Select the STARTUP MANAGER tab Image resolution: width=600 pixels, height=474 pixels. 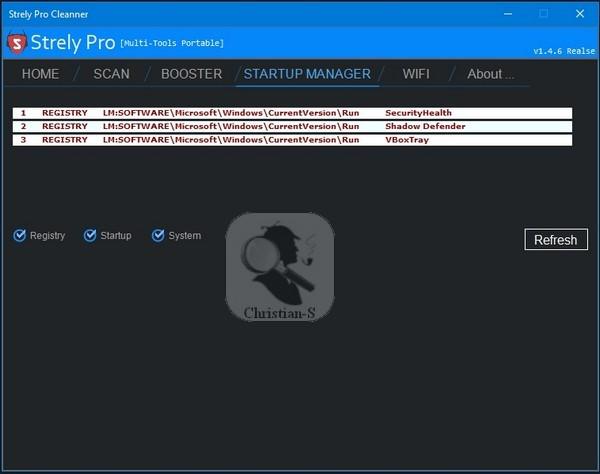(x=307, y=74)
